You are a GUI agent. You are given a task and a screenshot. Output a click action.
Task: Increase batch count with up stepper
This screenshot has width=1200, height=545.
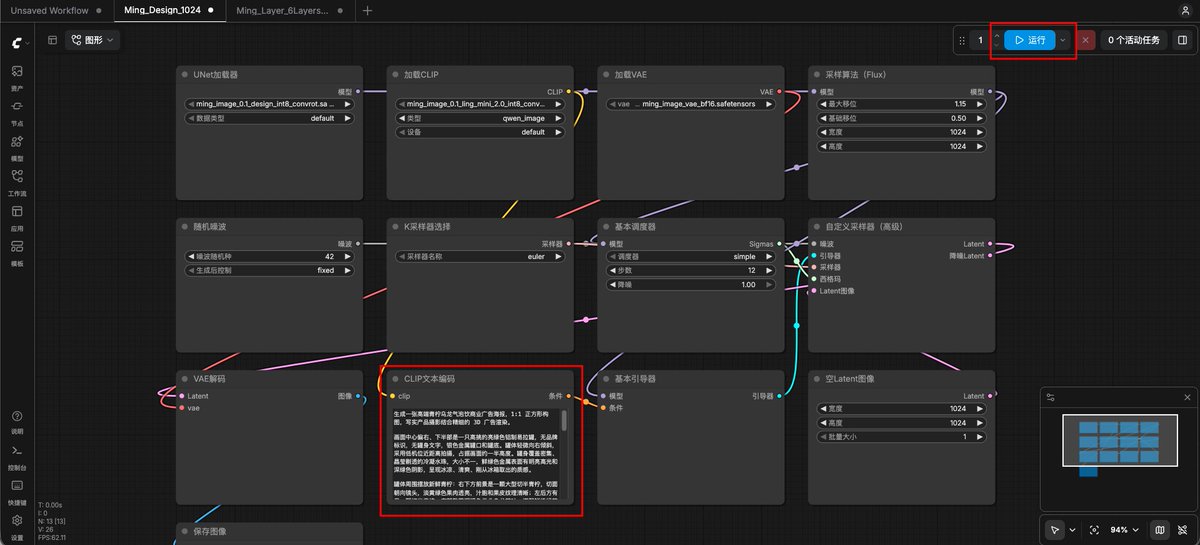996,36
